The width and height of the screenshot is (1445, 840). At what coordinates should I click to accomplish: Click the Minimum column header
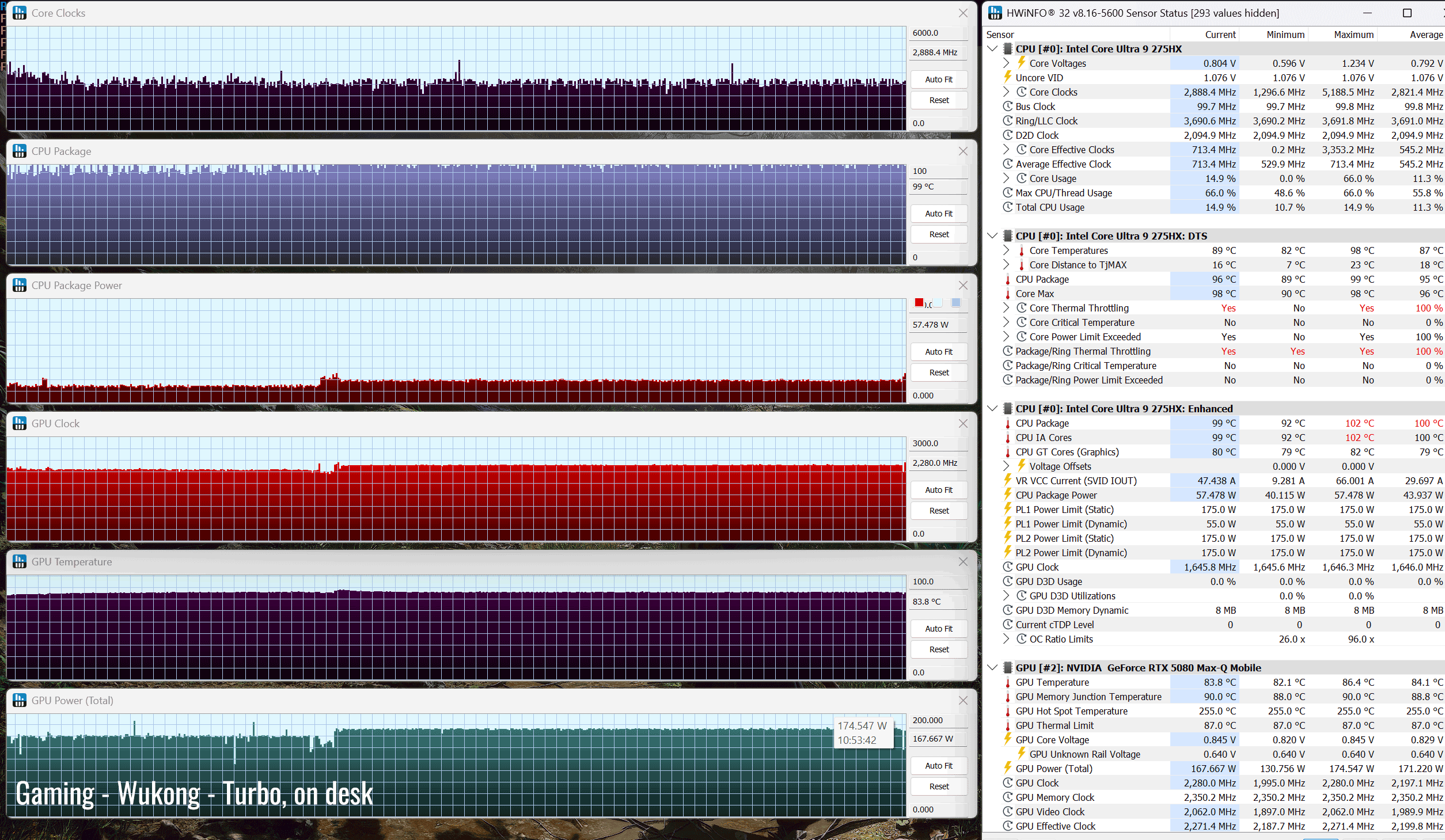(1273, 35)
